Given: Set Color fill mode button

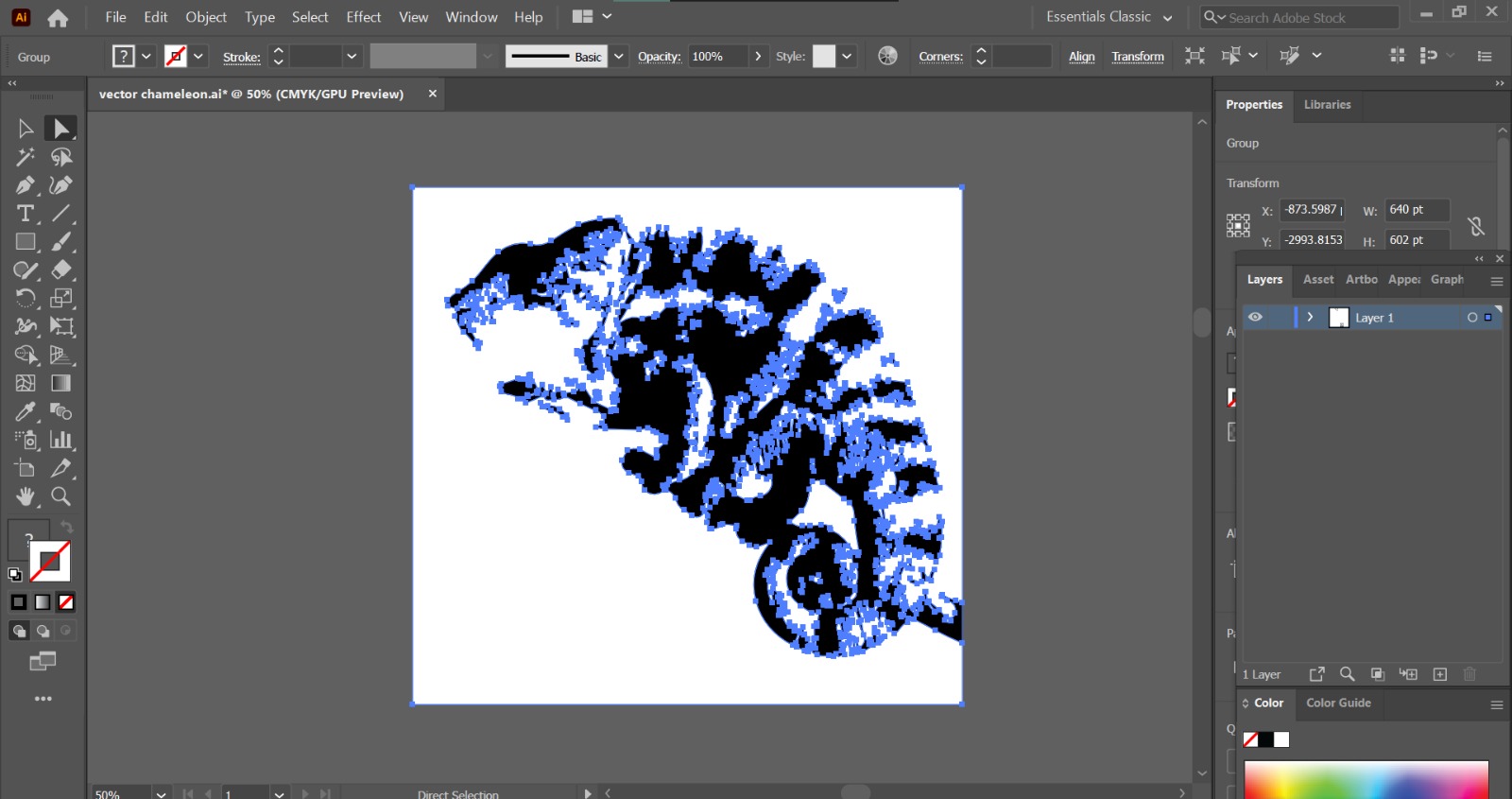Looking at the screenshot, I should (19, 602).
